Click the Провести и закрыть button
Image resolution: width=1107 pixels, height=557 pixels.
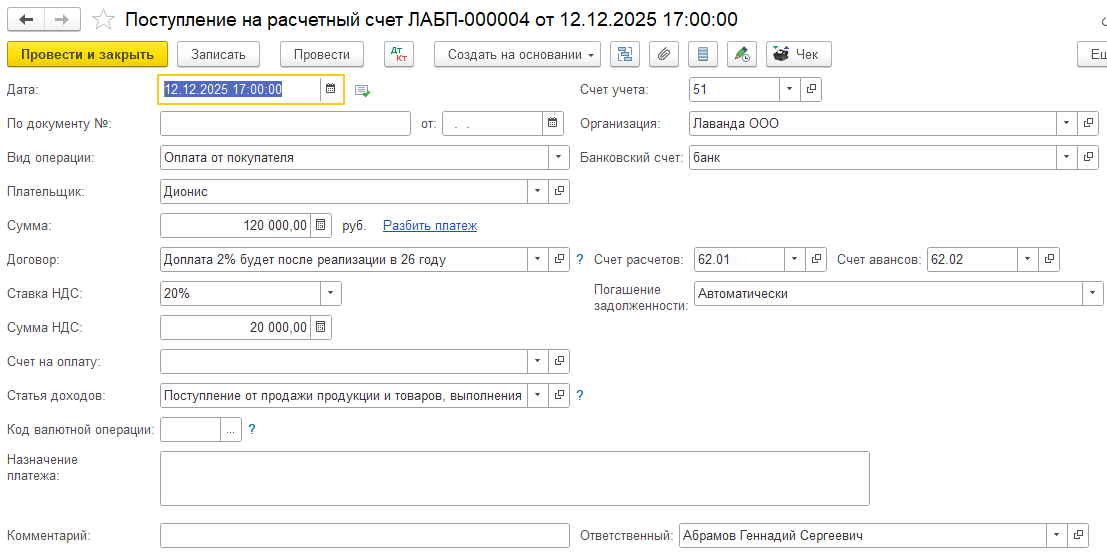[x=87, y=54]
